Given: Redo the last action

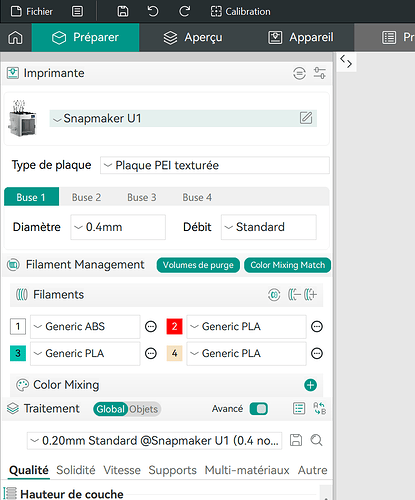Looking at the screenshot, I should pos(184,12).
